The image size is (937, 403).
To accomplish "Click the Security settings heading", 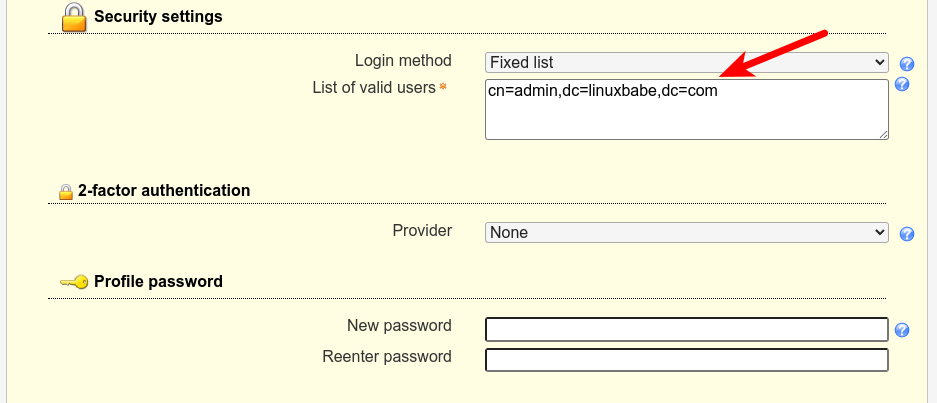I will tap(158, 17).
